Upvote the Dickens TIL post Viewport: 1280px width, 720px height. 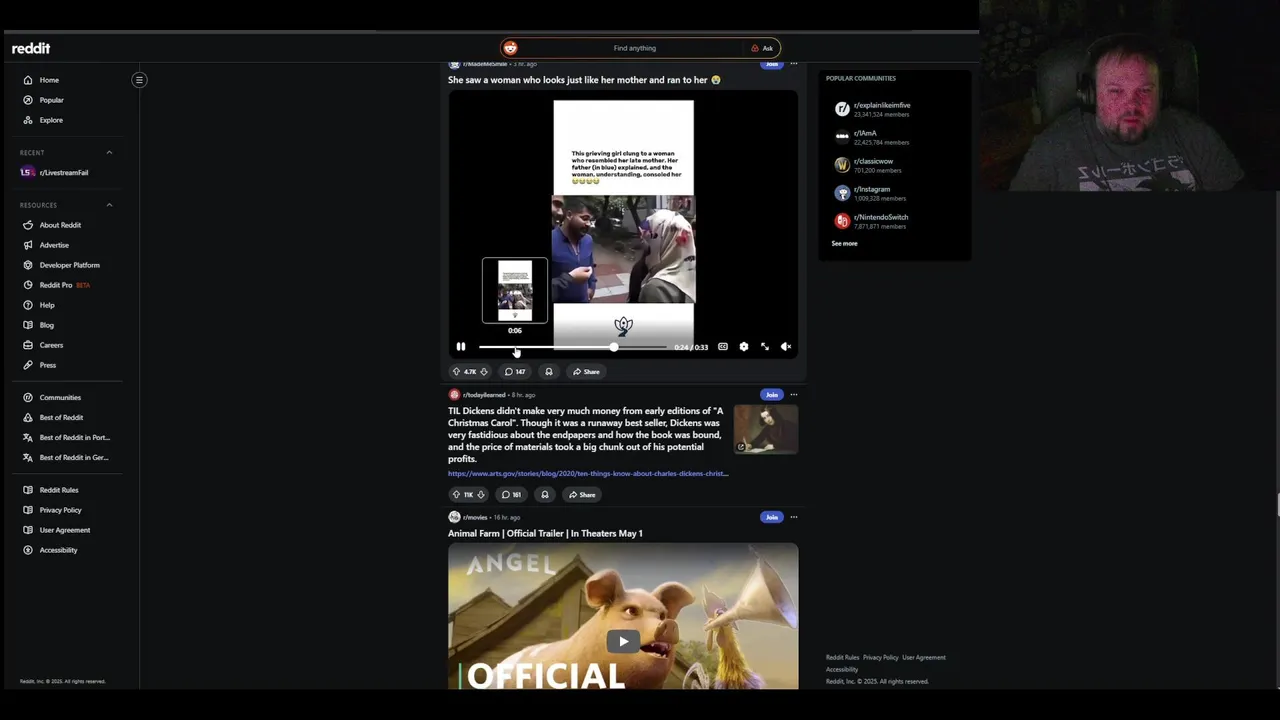click(x=456, y=495)
